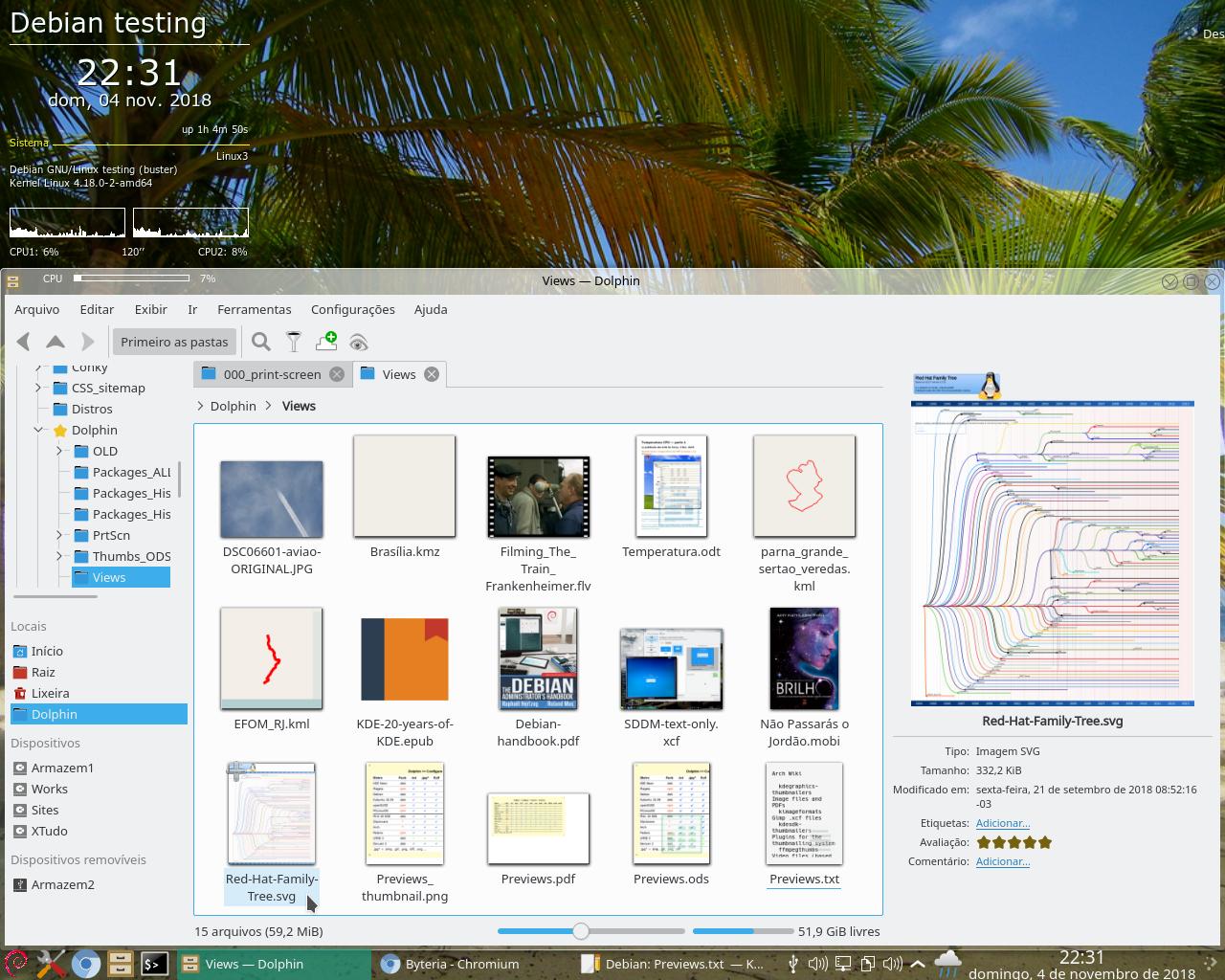Click the weather cloud icon in tray
The height and width of the screenshot is (980, 1225).
click(947, 962)
